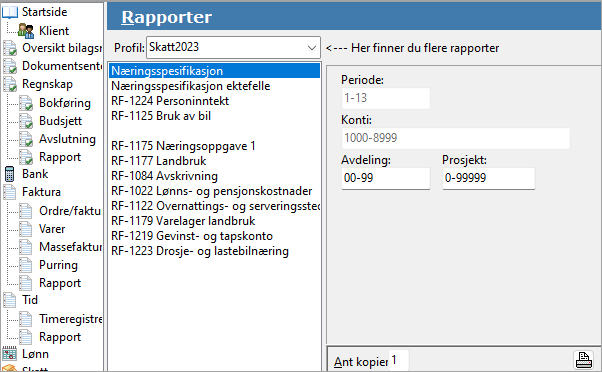Select RF-1122 Overnattings- og serveringssted
This screenshot has width=602, height=372.
click(214, 206)
